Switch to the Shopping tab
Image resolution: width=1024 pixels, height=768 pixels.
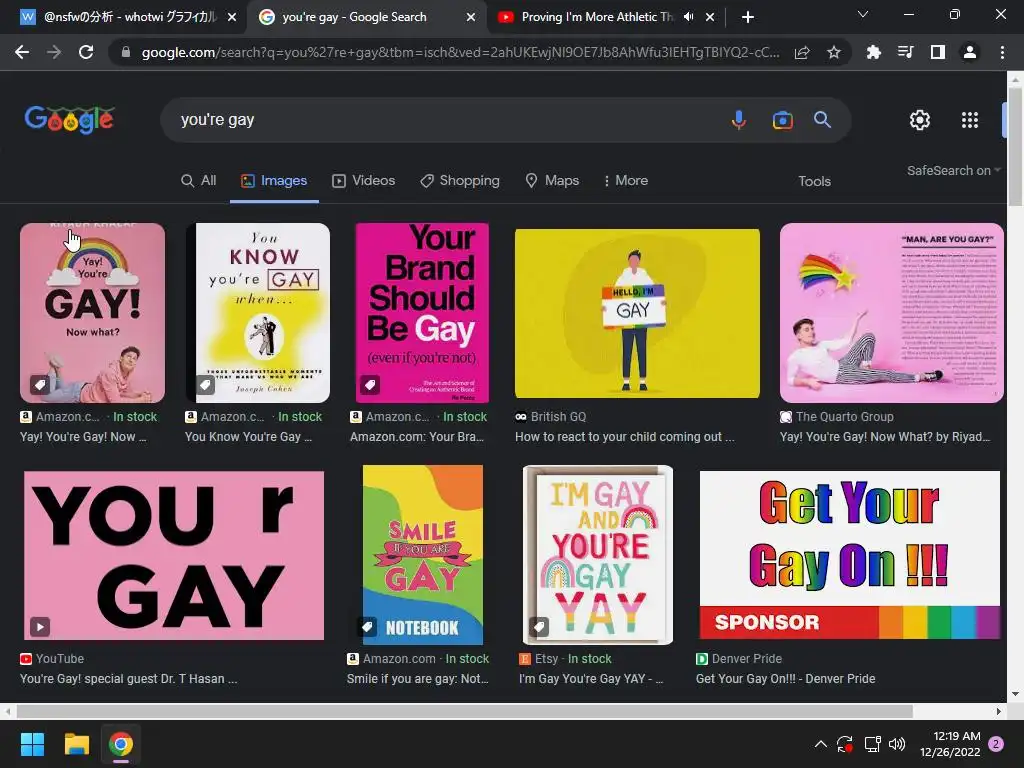460,181
